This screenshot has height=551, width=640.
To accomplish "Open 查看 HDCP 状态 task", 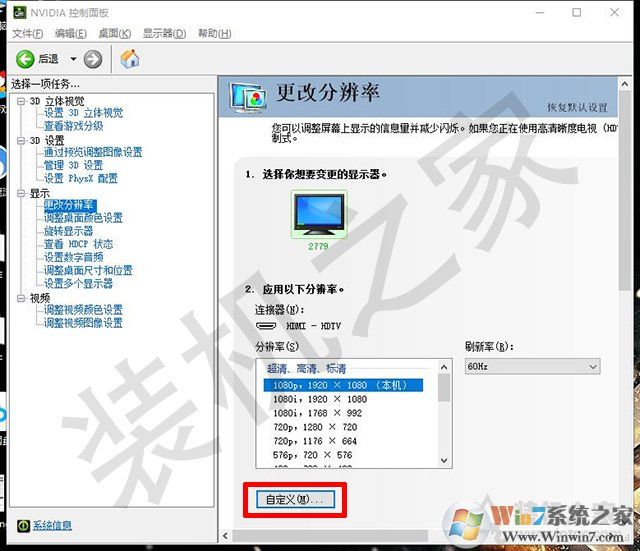I will point(78,244).
